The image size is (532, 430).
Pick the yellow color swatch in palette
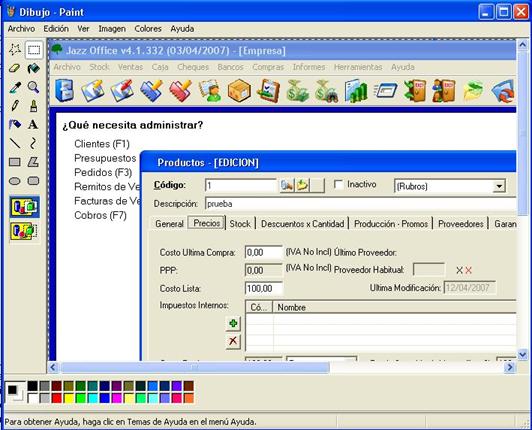69,398
